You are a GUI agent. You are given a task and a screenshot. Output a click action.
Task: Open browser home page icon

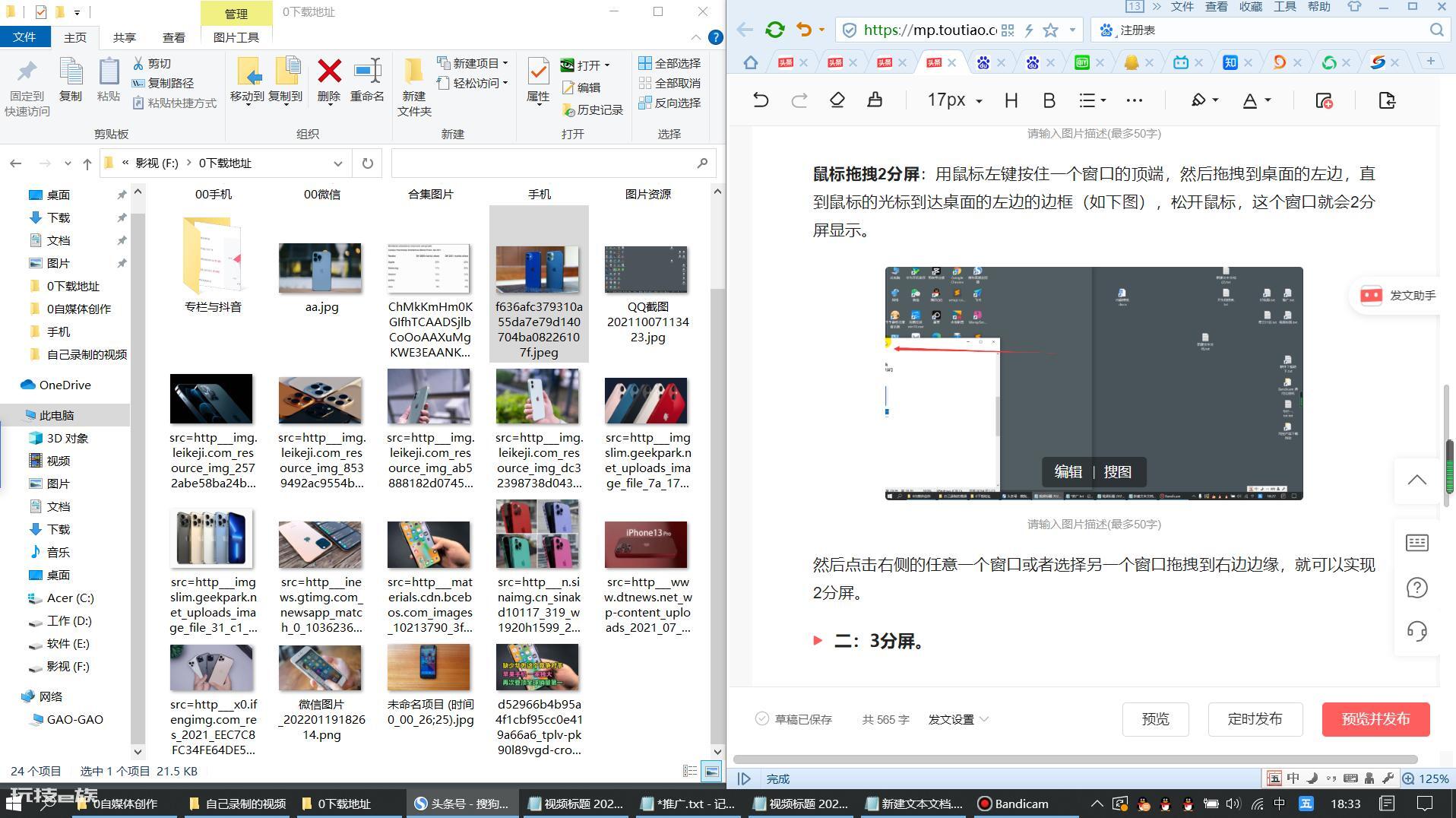pos(751,62)
